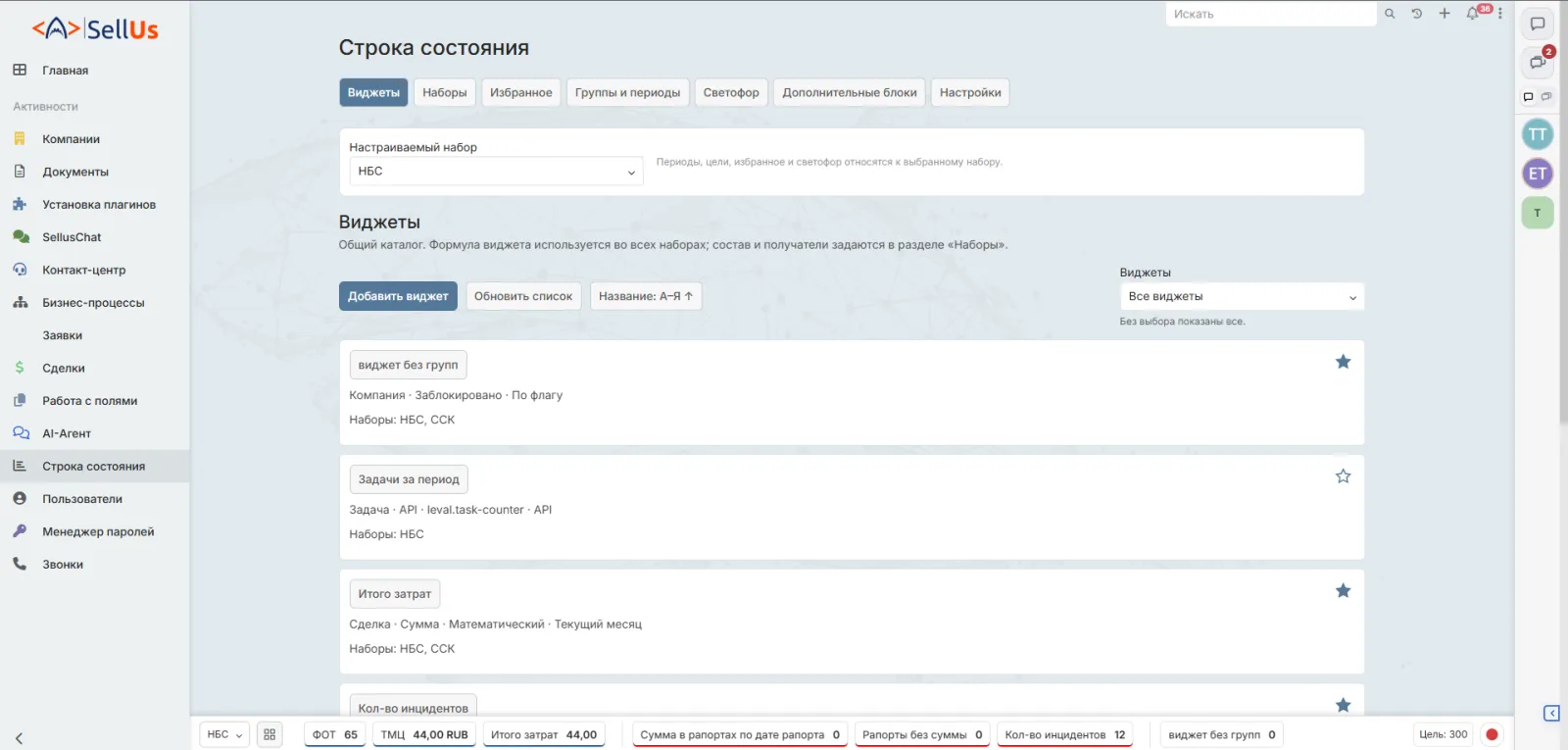Toggle favorite star for «Задачи за период»
1568x750 pixels.
[x=1344, y=476]
